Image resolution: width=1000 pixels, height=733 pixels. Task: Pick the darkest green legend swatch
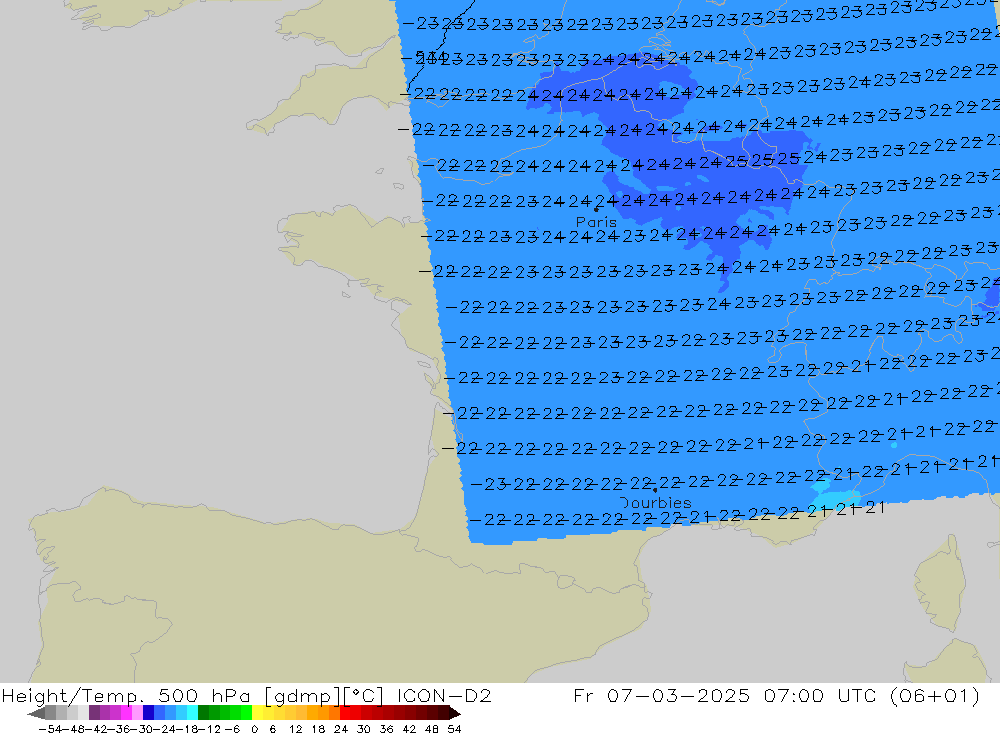pyautogui.click(x=203, y=713)
